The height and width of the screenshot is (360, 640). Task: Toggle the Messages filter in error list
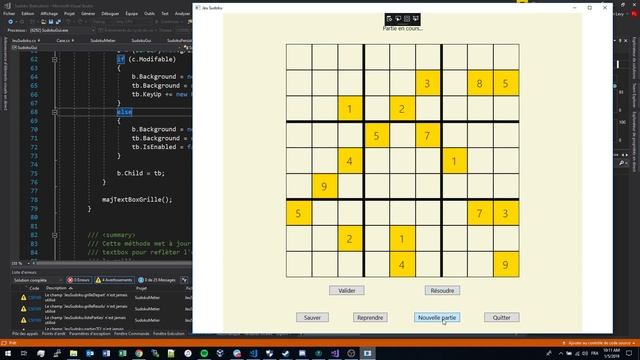click(x=157, y=280)
